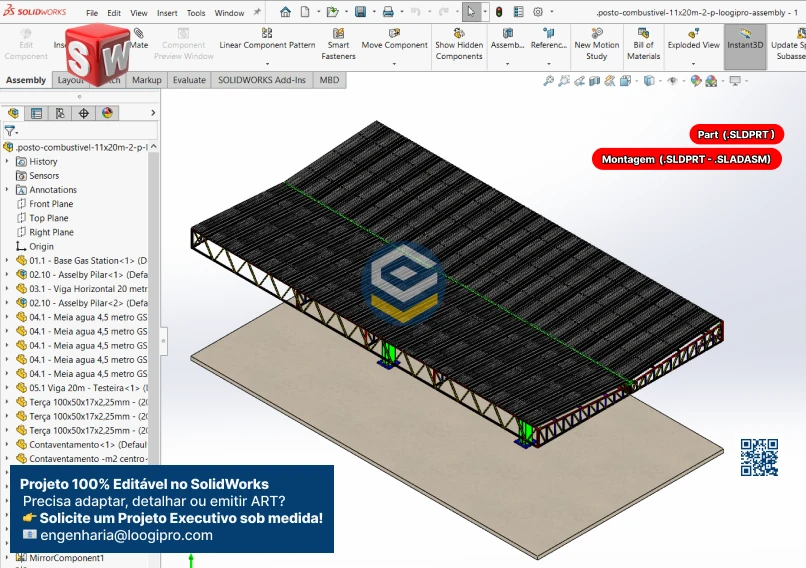The height and width of the screenshot is (568, 806).
Task: Toggle Show Hidden Components
Action: pyautogui.click(x=459, y=45)
